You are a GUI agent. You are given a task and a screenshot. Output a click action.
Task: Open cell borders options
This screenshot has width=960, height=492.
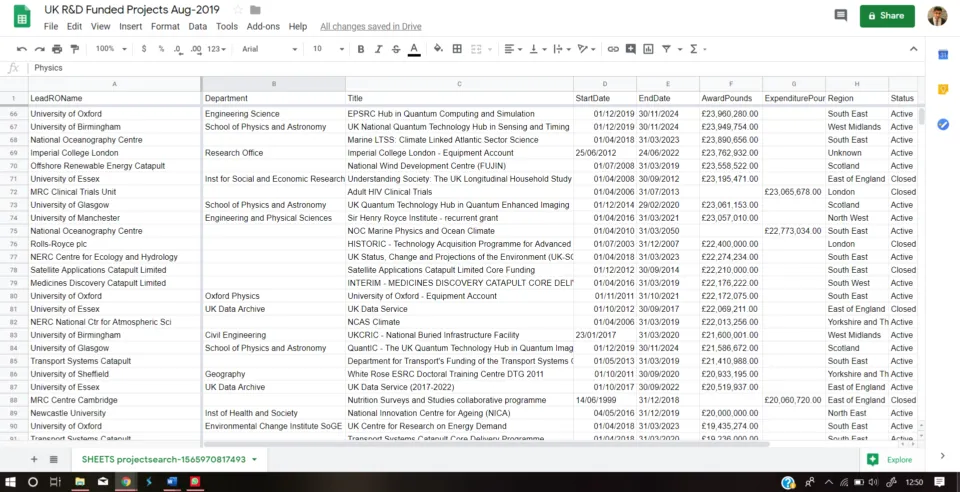(457, 49)
